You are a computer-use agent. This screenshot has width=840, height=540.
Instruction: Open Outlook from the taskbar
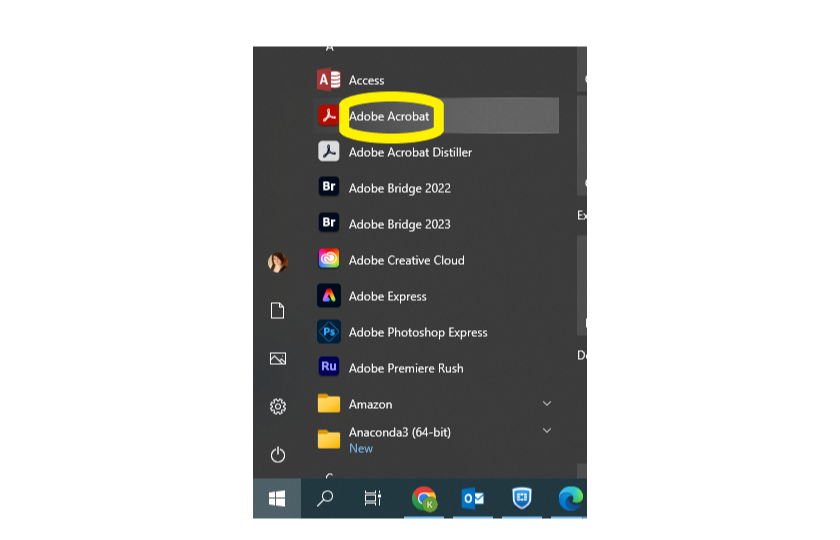(x=473, y=499)
